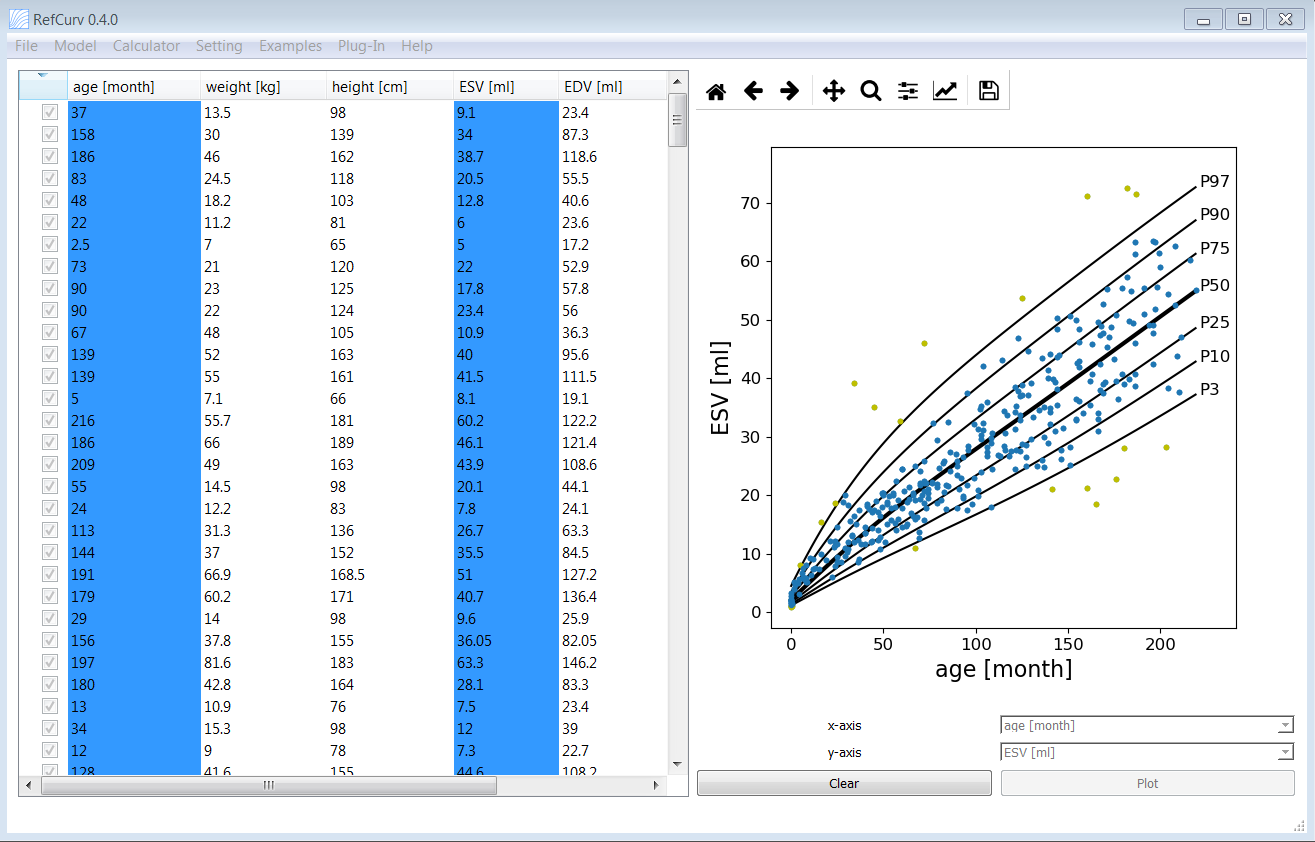The height and width of the screenshot is (842, 1315).
Task: Open the Plug-In menu
Action: coord(361,46)
